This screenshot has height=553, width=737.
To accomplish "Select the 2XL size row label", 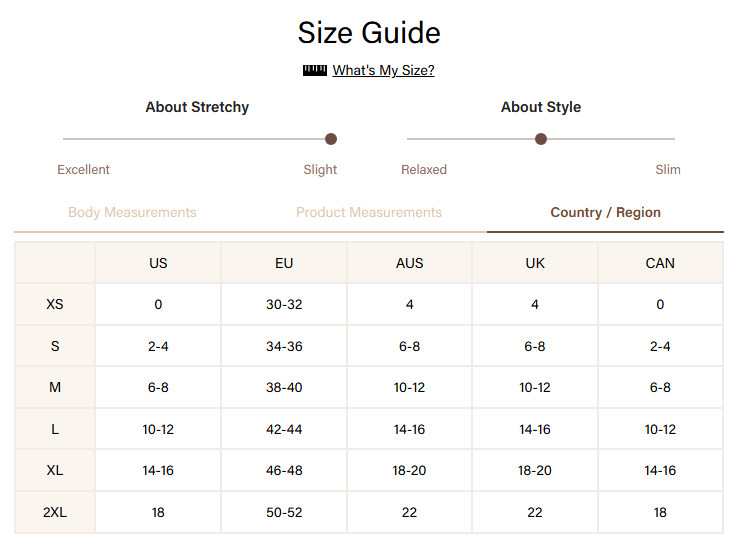I will point(55,512).
